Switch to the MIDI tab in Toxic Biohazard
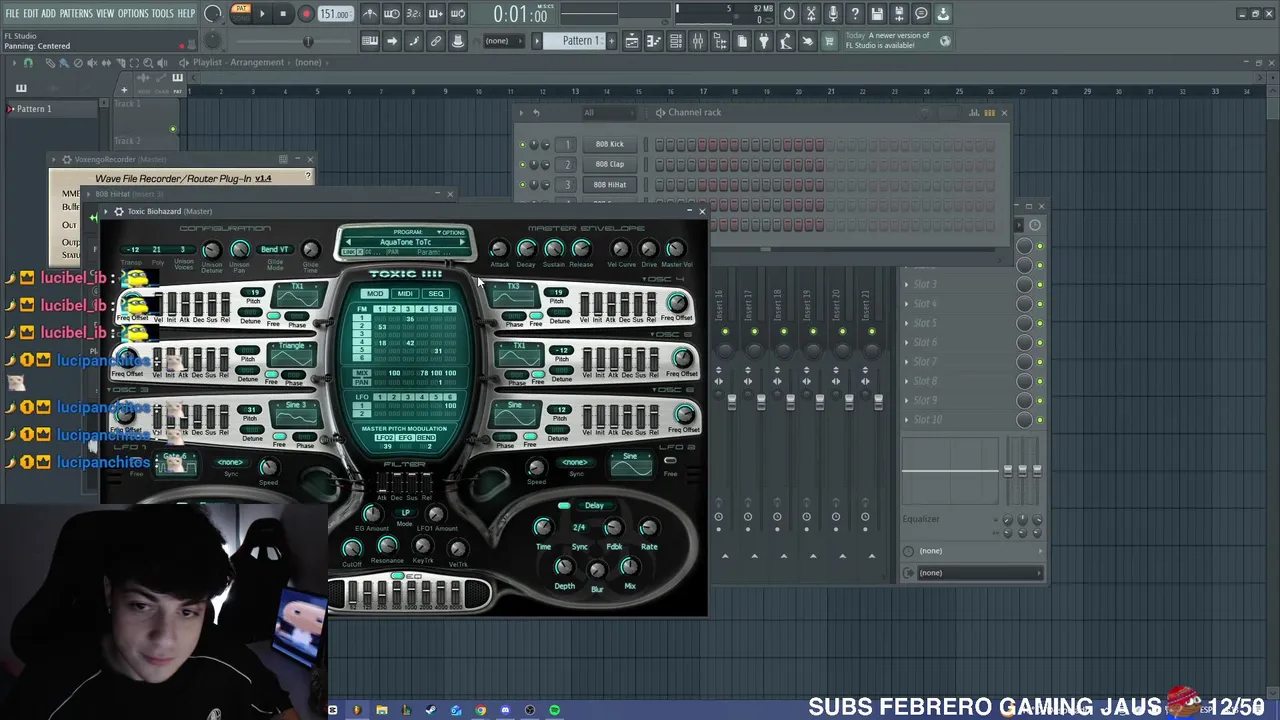The image size is (1280, 720). click(x=405, y=294)
